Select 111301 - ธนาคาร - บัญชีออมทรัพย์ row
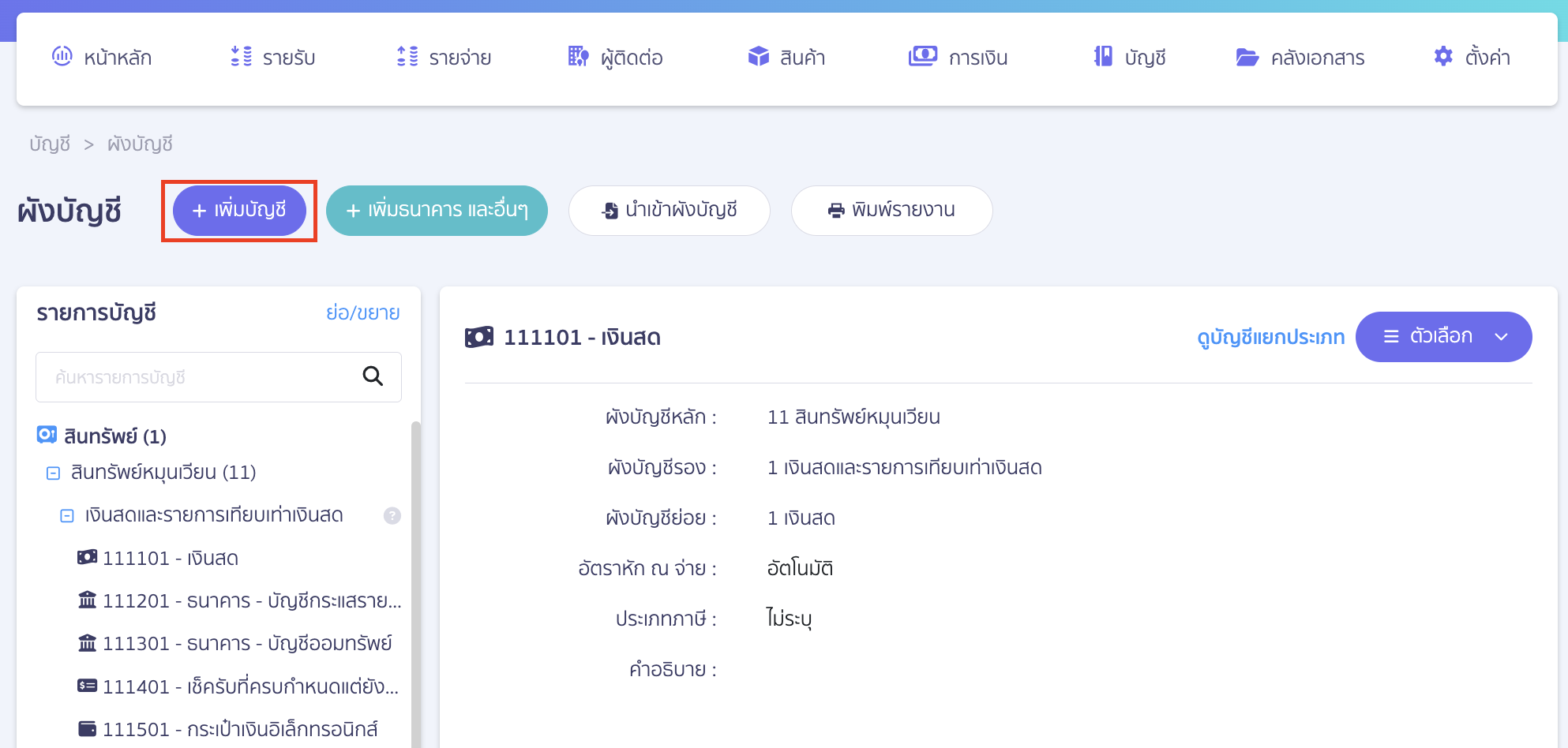The height and width of the screenshot is (748, 1568). click(x=234, y=643)
